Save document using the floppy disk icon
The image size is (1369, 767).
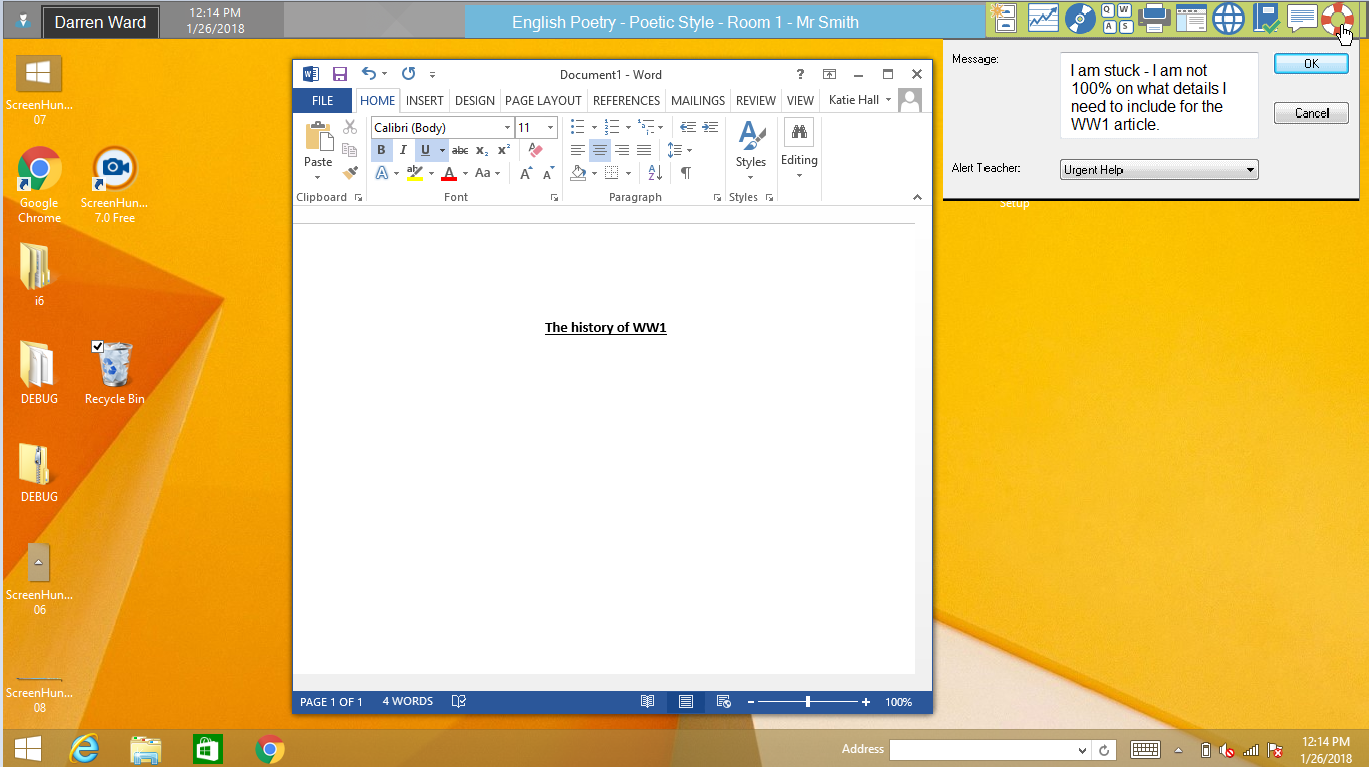tap(340, 74)
